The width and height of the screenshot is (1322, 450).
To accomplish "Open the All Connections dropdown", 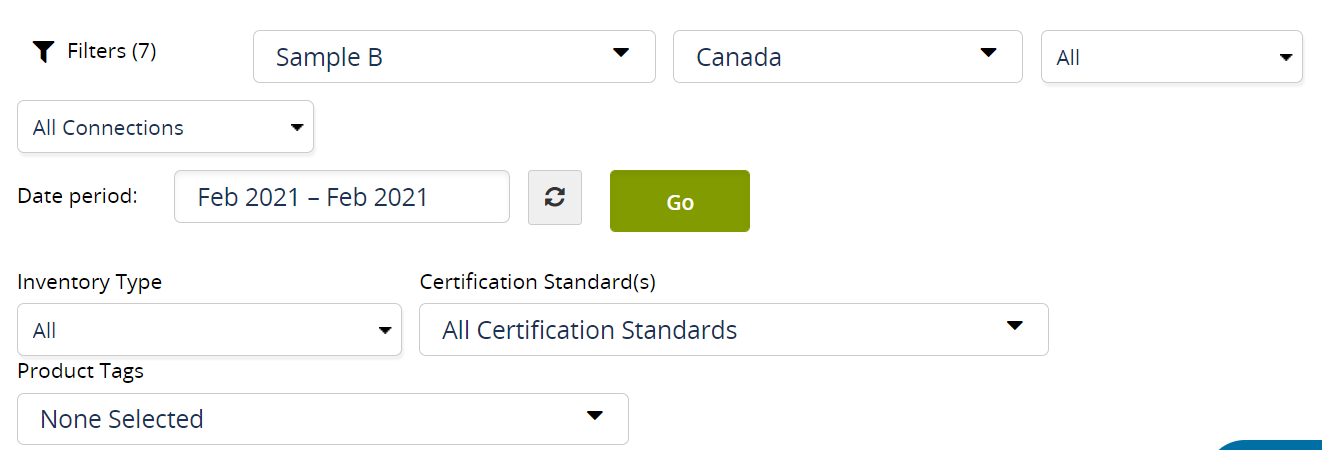I will point(165,128).
